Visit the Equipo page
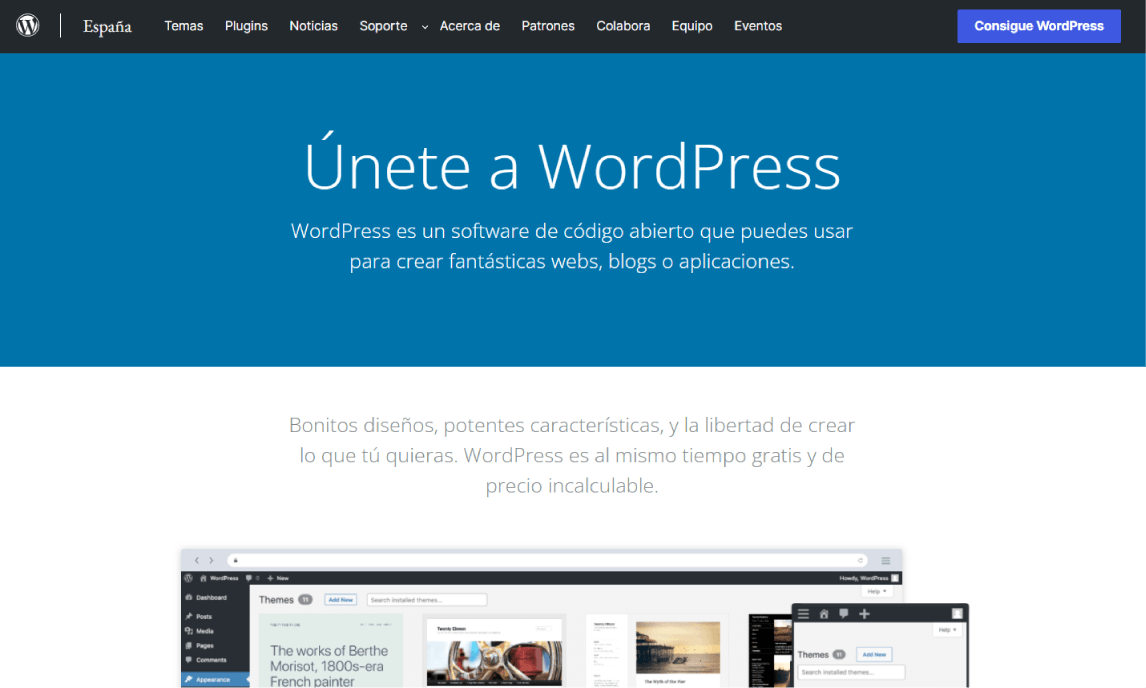1146x688 pixels. pos(692,26)
